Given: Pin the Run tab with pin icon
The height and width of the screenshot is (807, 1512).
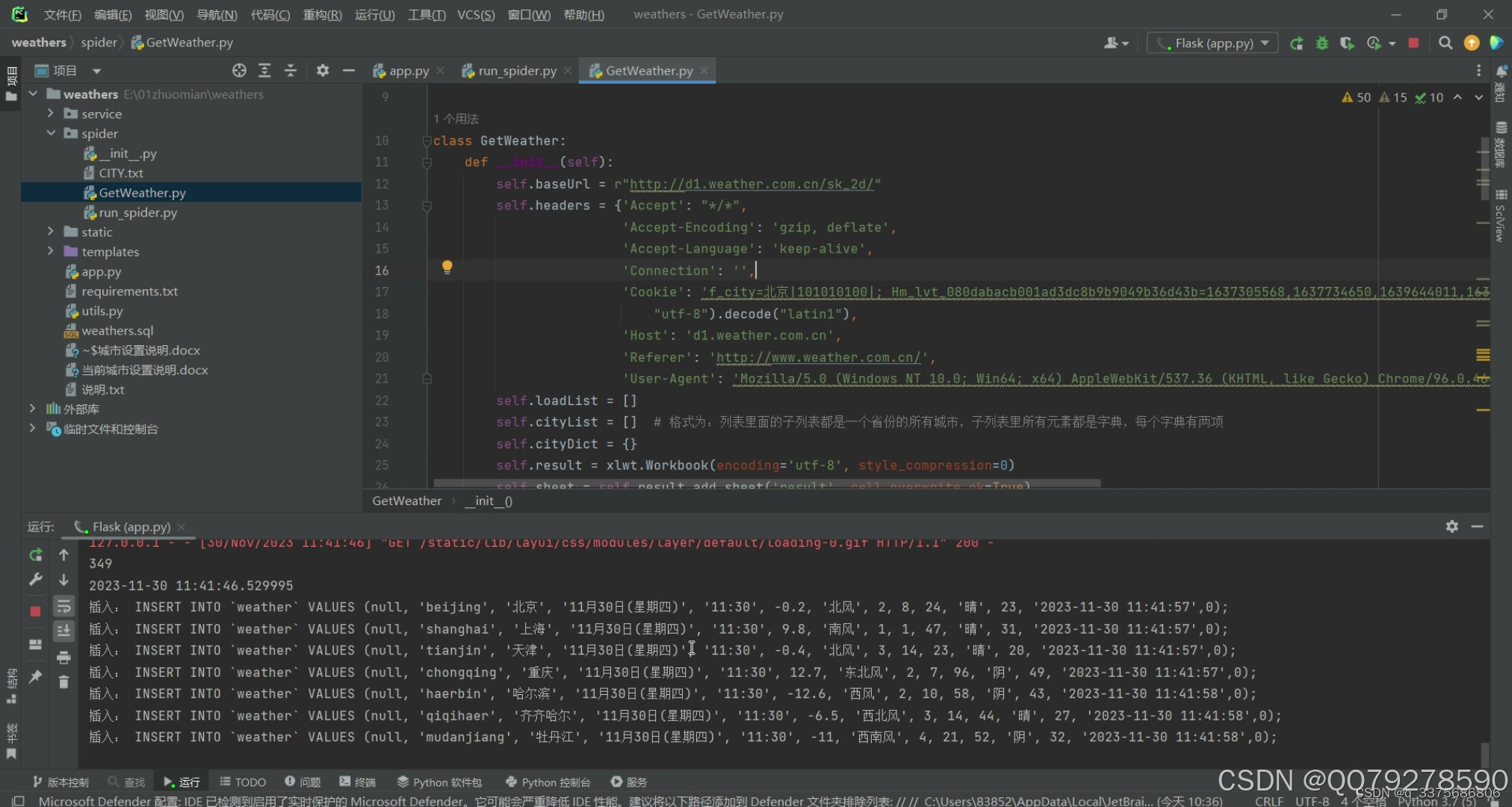Looking at the screenshot, I should coord(35,677).
